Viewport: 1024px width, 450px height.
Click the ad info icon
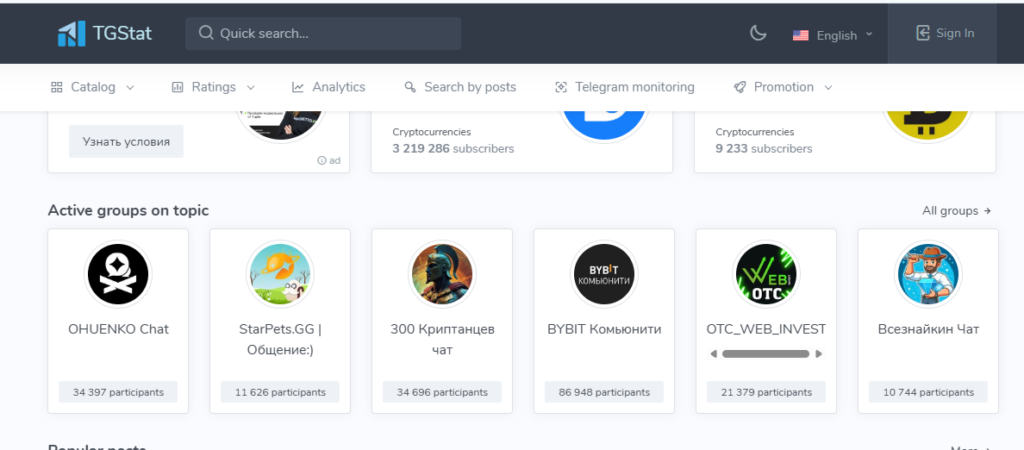tap(321, 160)
